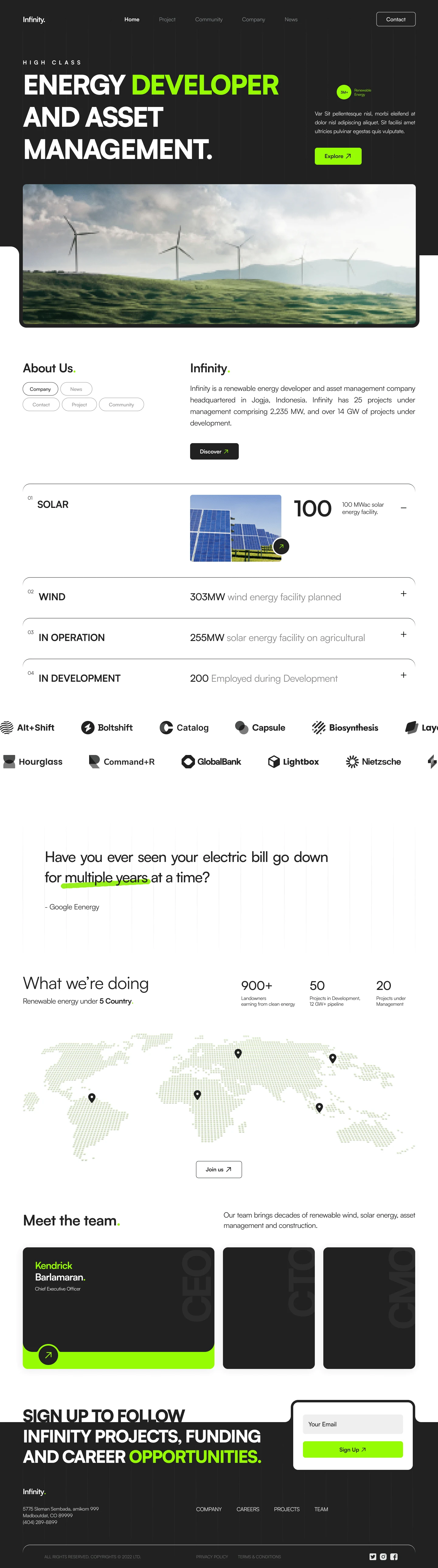
Task: Go to News in the top navigation
Action: (291, 19)
